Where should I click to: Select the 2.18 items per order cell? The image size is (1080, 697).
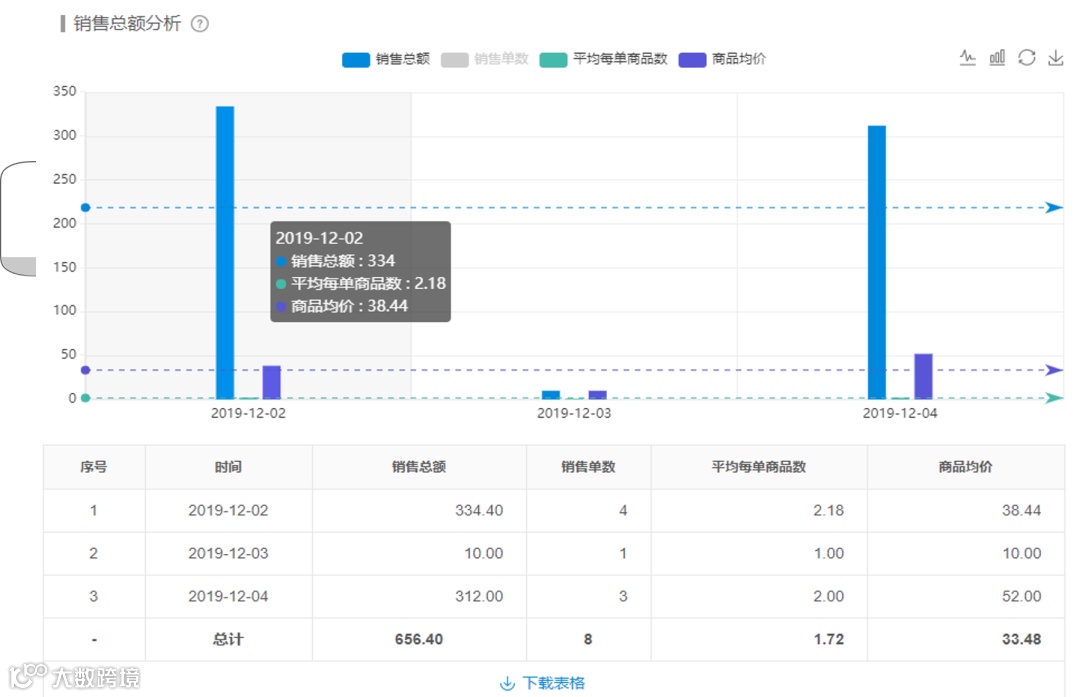click(758, 510)
